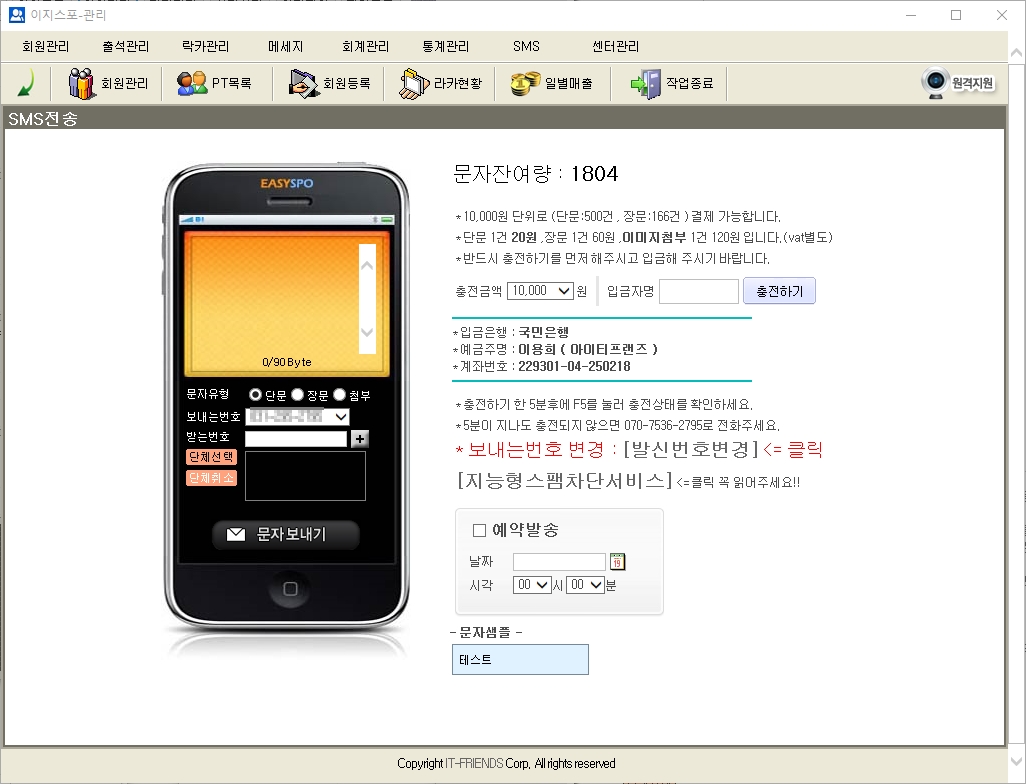Click 국민은행 bank name text
1026x784 pixels.
click(x=543, y=332)
